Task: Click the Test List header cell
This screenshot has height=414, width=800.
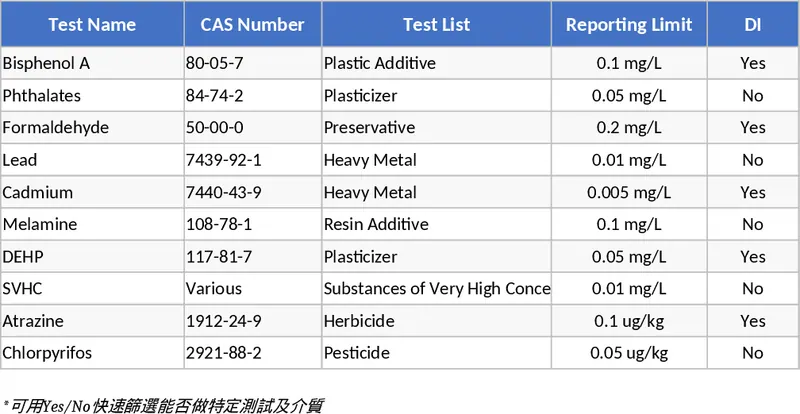Action: 436,25
